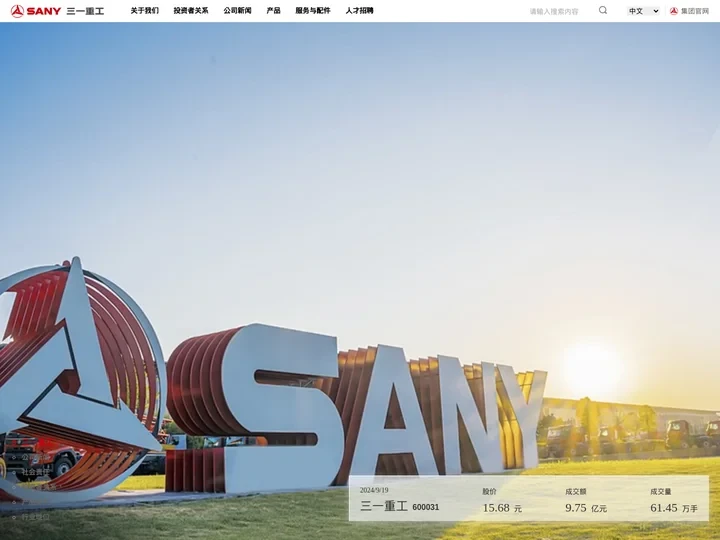720x540 pixels.
Task: Open the 公司新闻 menu
Action: pyautogui.click(x=237, y=11)
